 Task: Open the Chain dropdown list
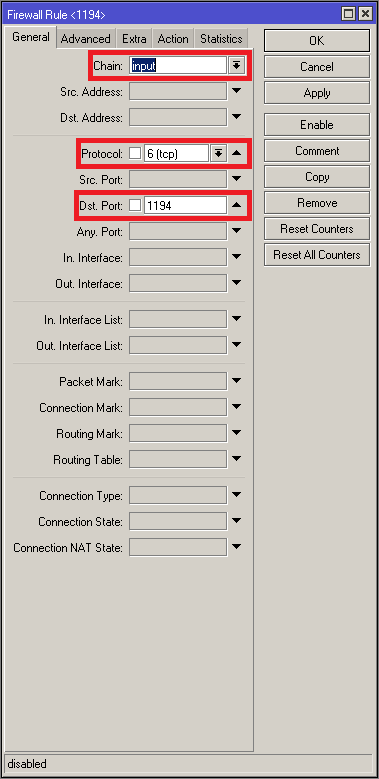click(x=236, y=66)
